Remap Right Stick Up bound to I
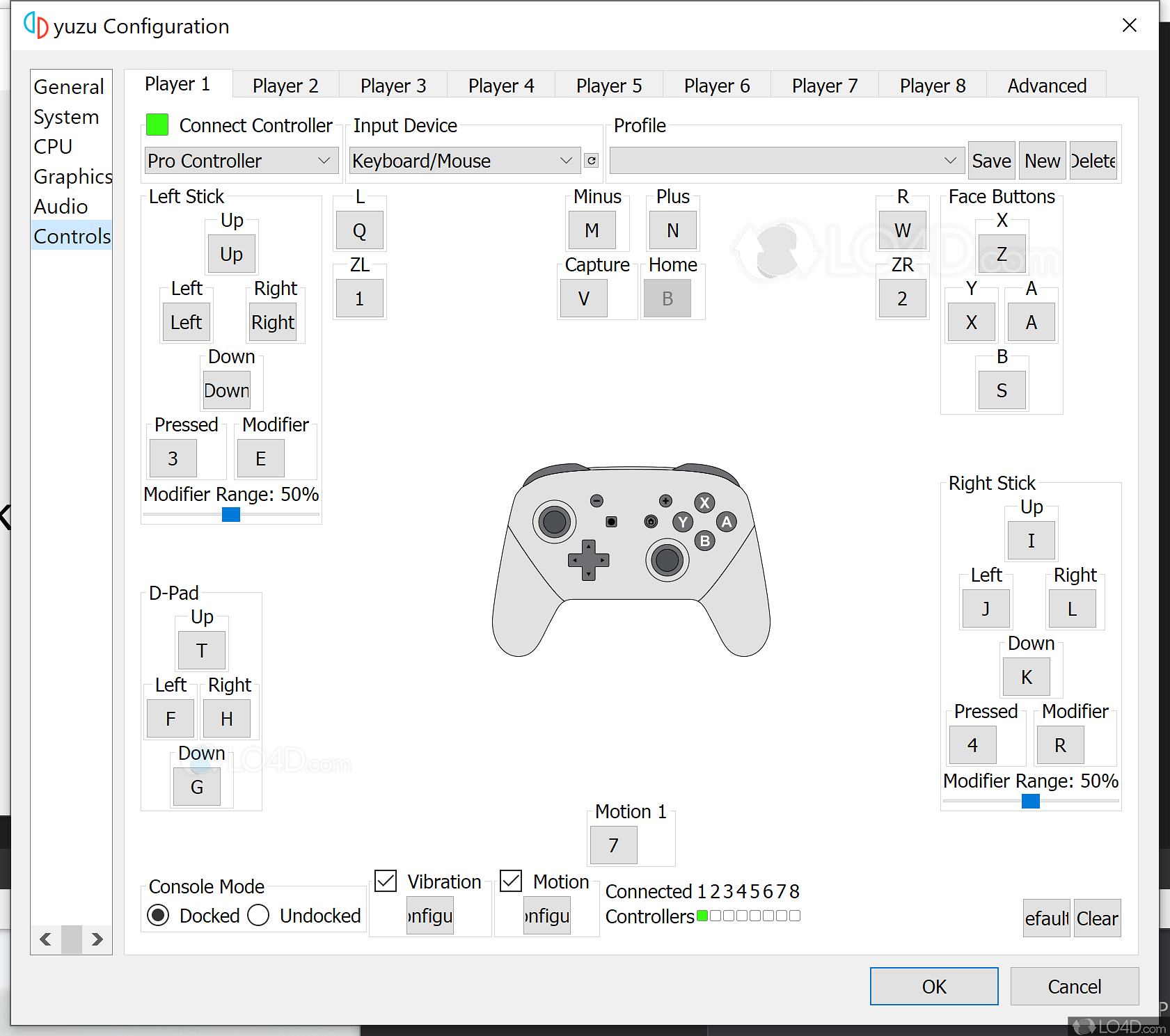Screen dimensions: 1170x1036 pos(1031,541)
